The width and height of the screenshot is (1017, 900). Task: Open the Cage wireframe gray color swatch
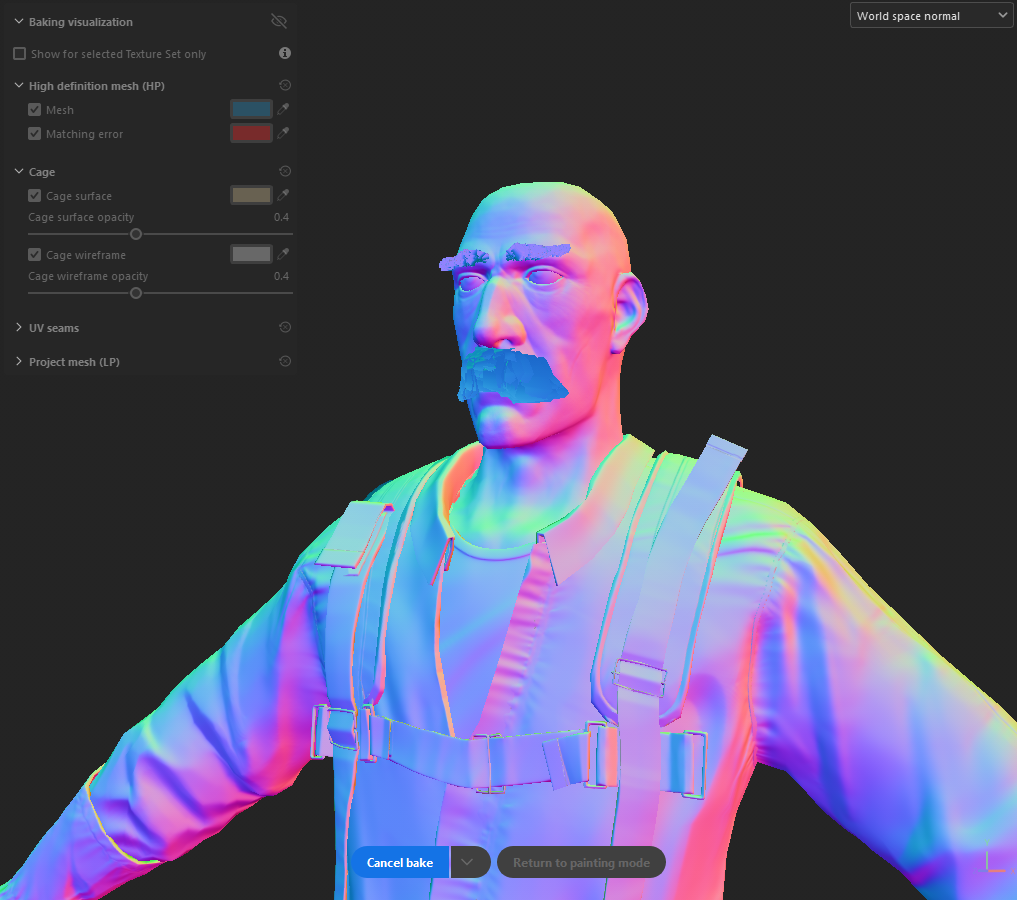(x=252, y=254)
